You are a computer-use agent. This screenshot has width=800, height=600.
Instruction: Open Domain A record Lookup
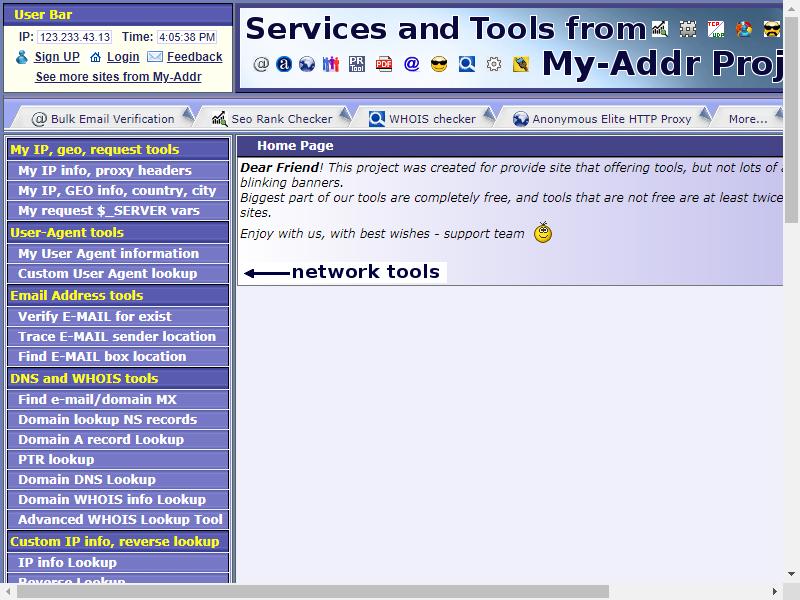pos(118,439)
